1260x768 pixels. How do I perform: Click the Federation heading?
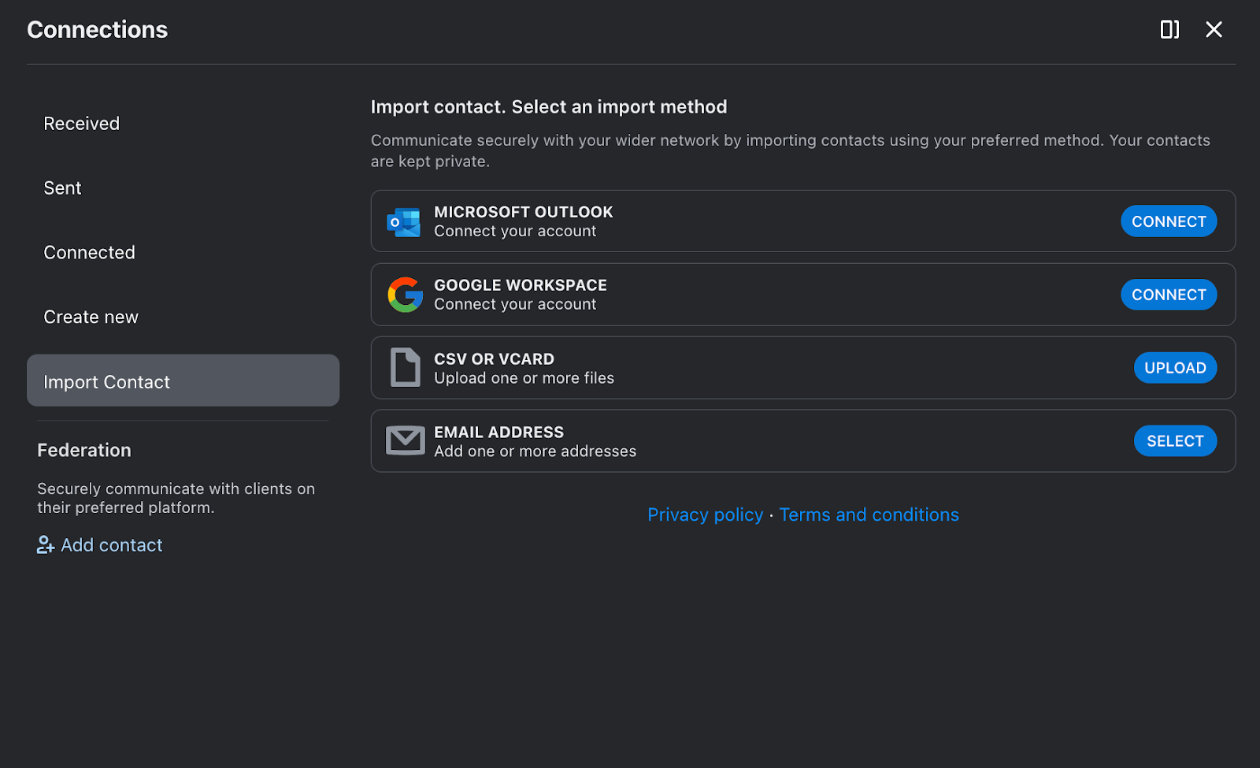84,450
